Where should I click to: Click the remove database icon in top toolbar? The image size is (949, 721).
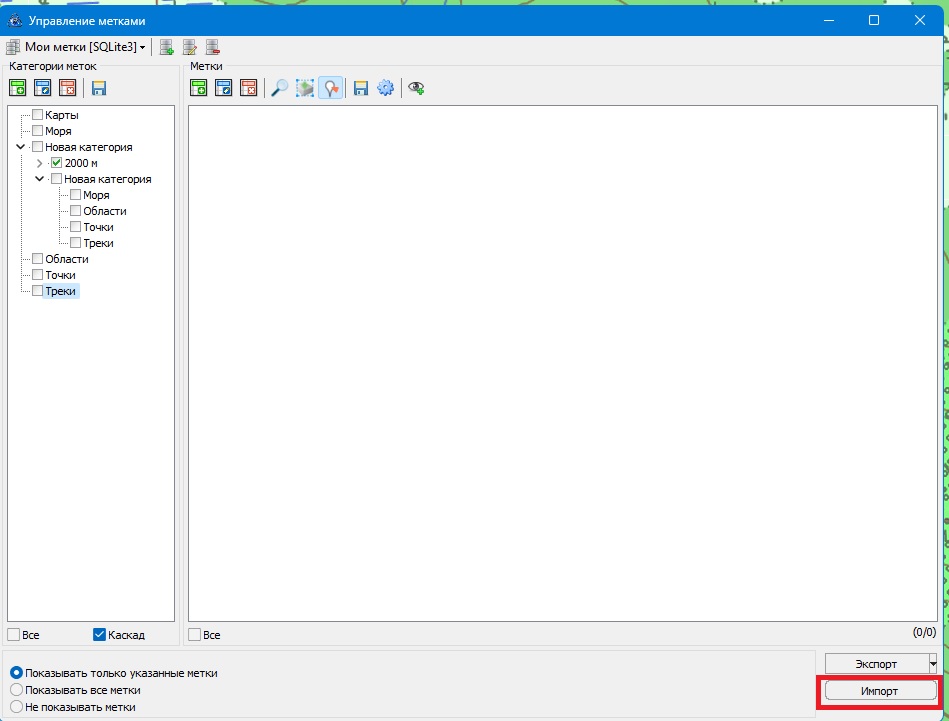tap(212, 47)
